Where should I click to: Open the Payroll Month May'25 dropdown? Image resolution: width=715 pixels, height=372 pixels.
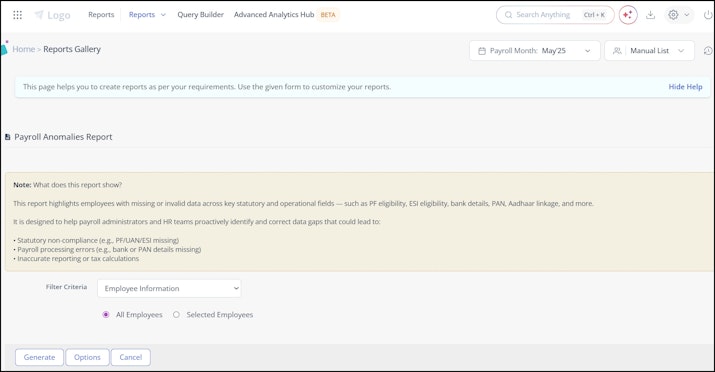click(x=534, y=51)
